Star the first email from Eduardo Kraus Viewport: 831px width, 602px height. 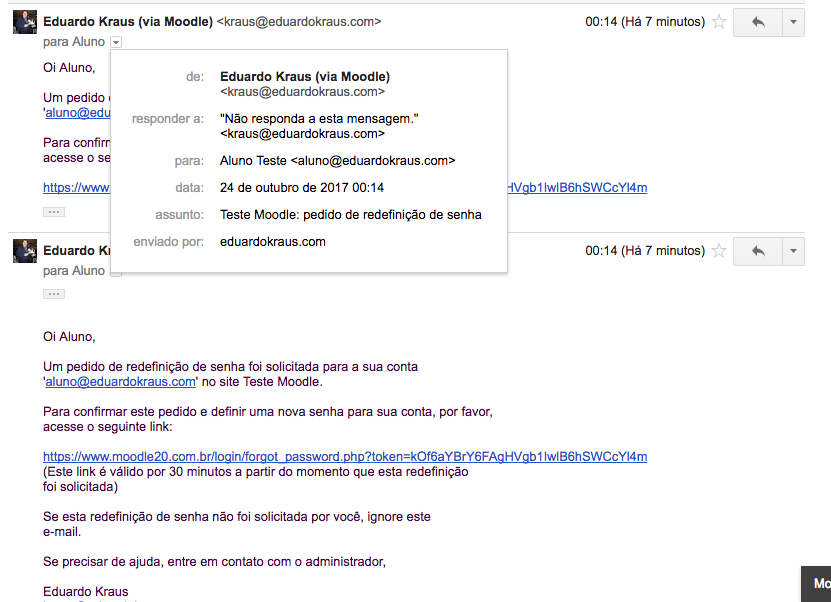(x=719, y=22)
